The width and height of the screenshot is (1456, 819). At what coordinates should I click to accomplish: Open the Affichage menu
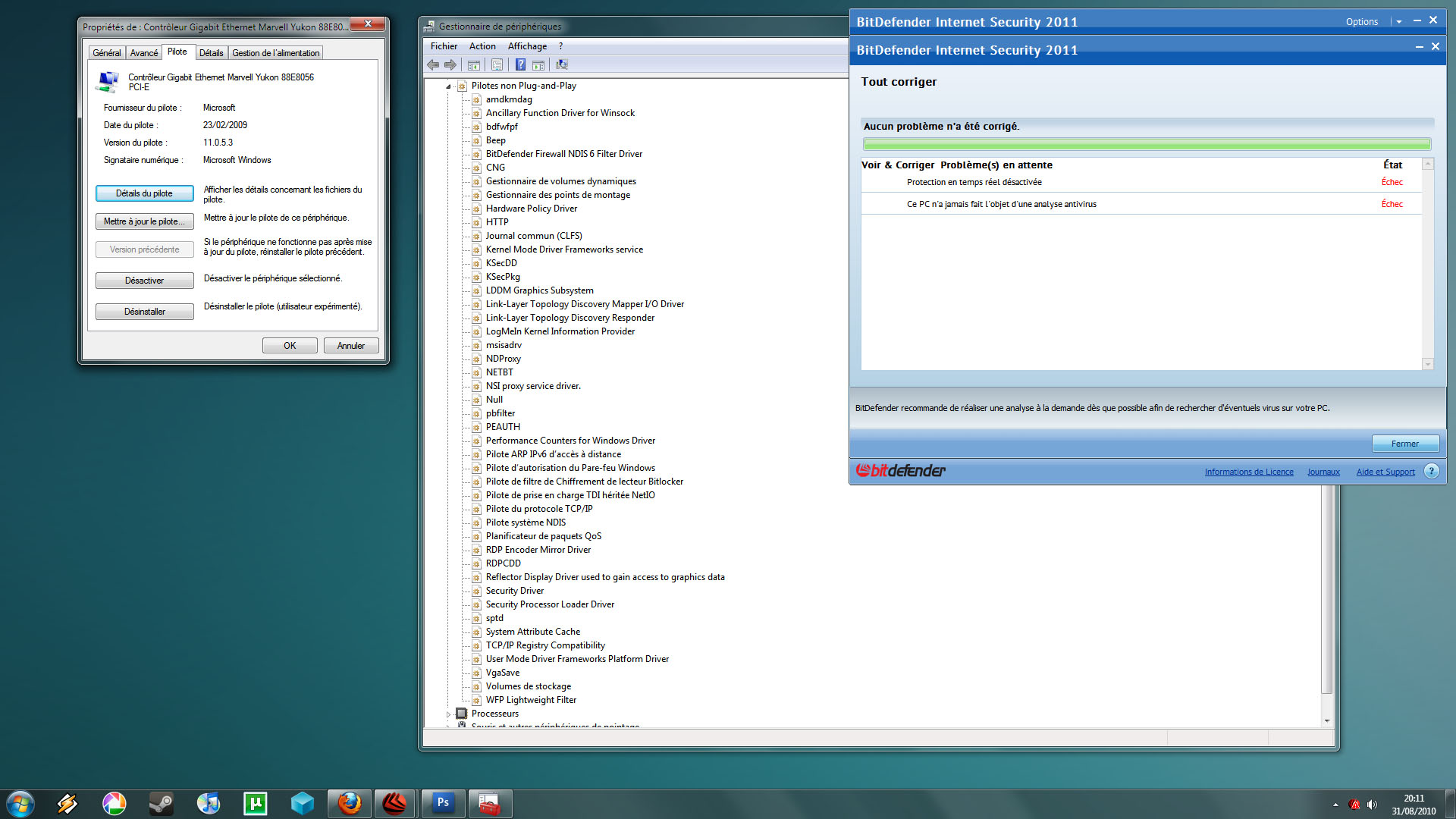(527, 46)
